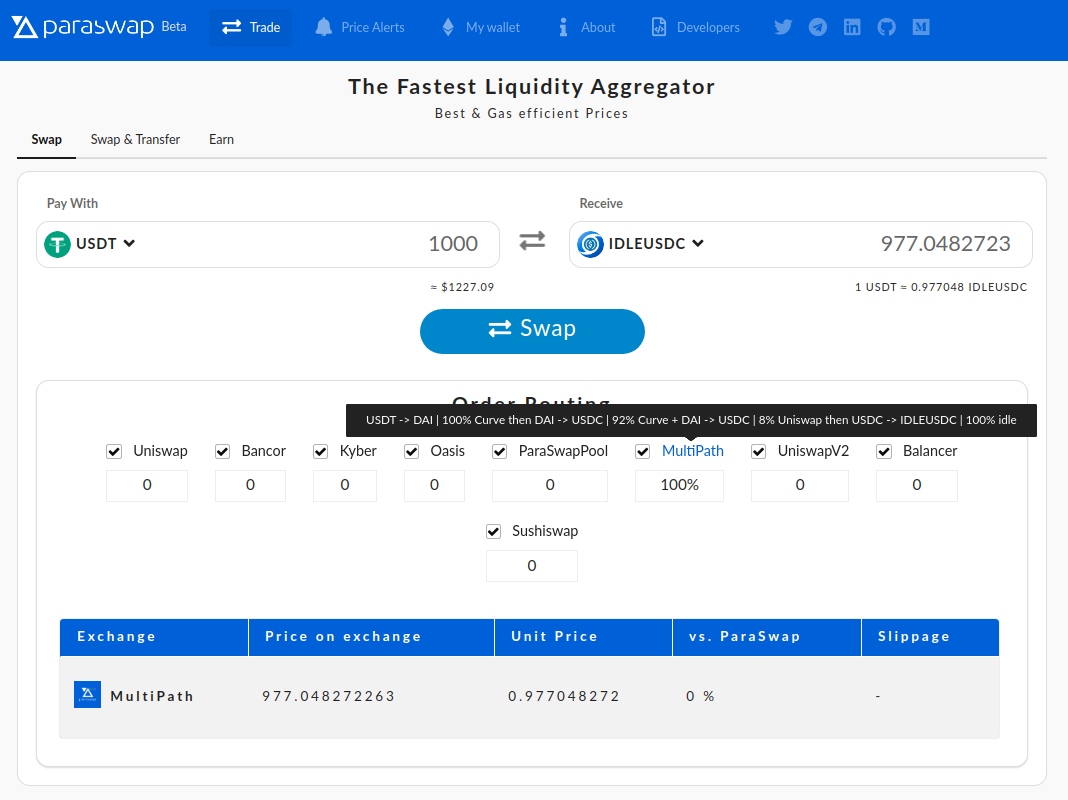Switch to the Earn tab
The image size is (1068, 800).
pyautogui.click(x=221, y=140)
